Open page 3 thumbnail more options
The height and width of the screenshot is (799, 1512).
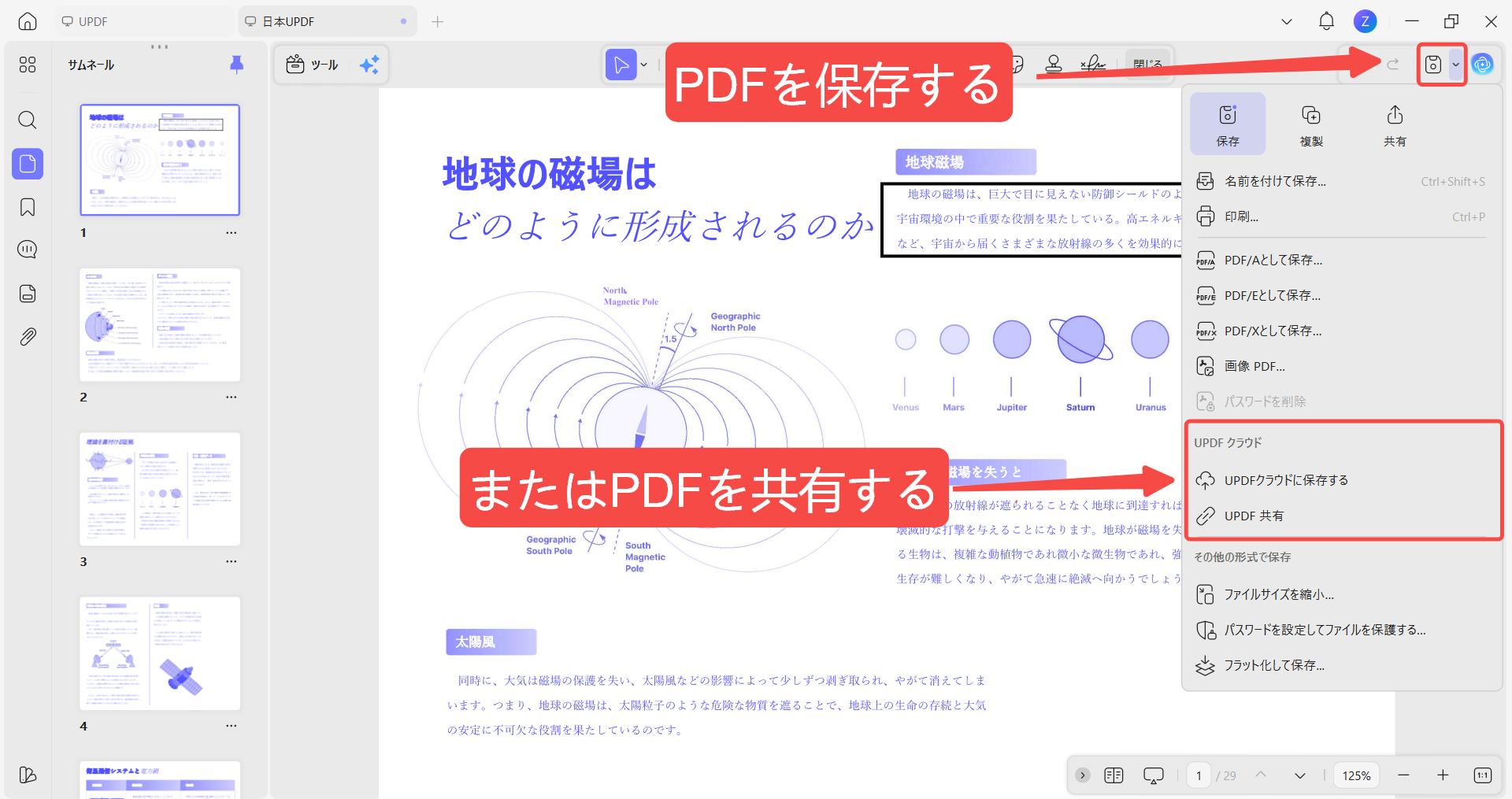pos(231,562)
